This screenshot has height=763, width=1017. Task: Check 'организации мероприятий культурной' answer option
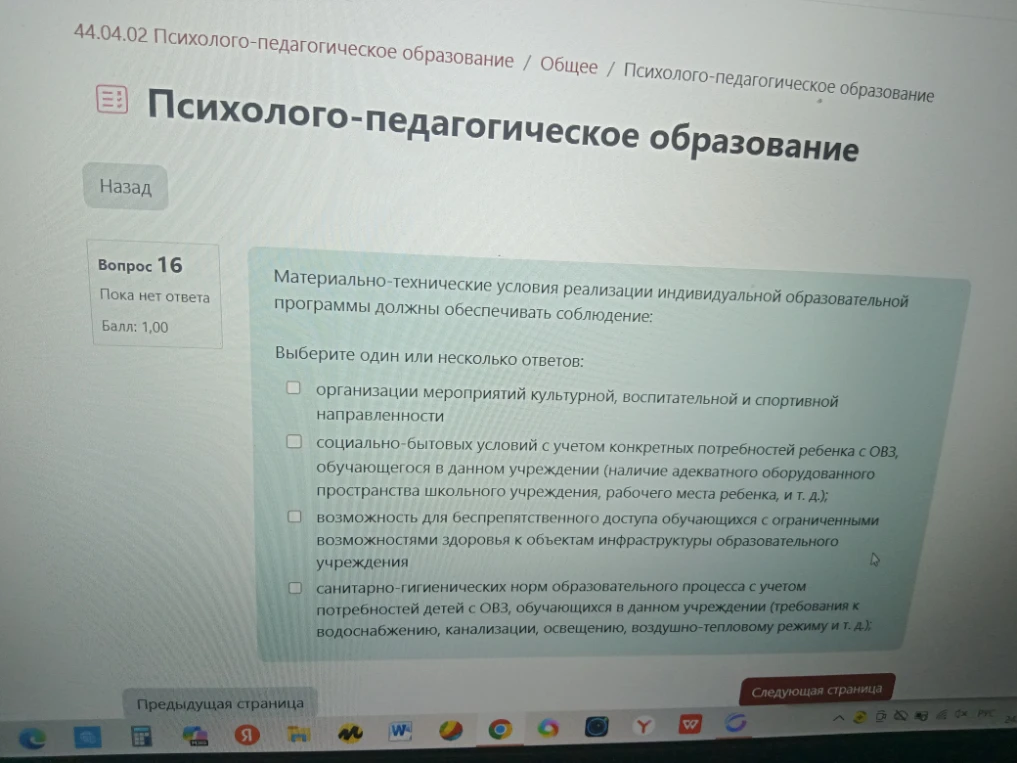[x=294, y=388]
